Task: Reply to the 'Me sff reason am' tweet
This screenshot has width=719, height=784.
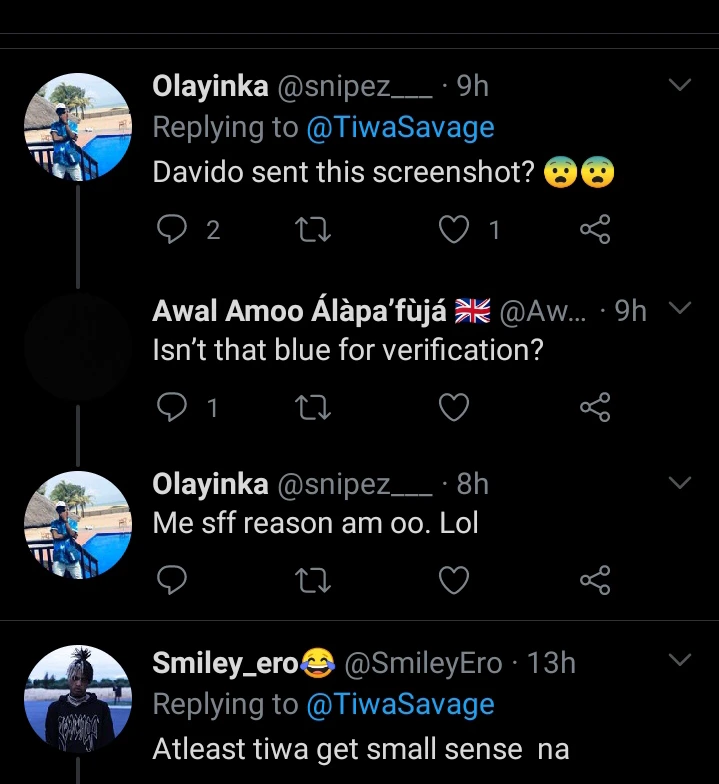Action: (x=173, y=580)
